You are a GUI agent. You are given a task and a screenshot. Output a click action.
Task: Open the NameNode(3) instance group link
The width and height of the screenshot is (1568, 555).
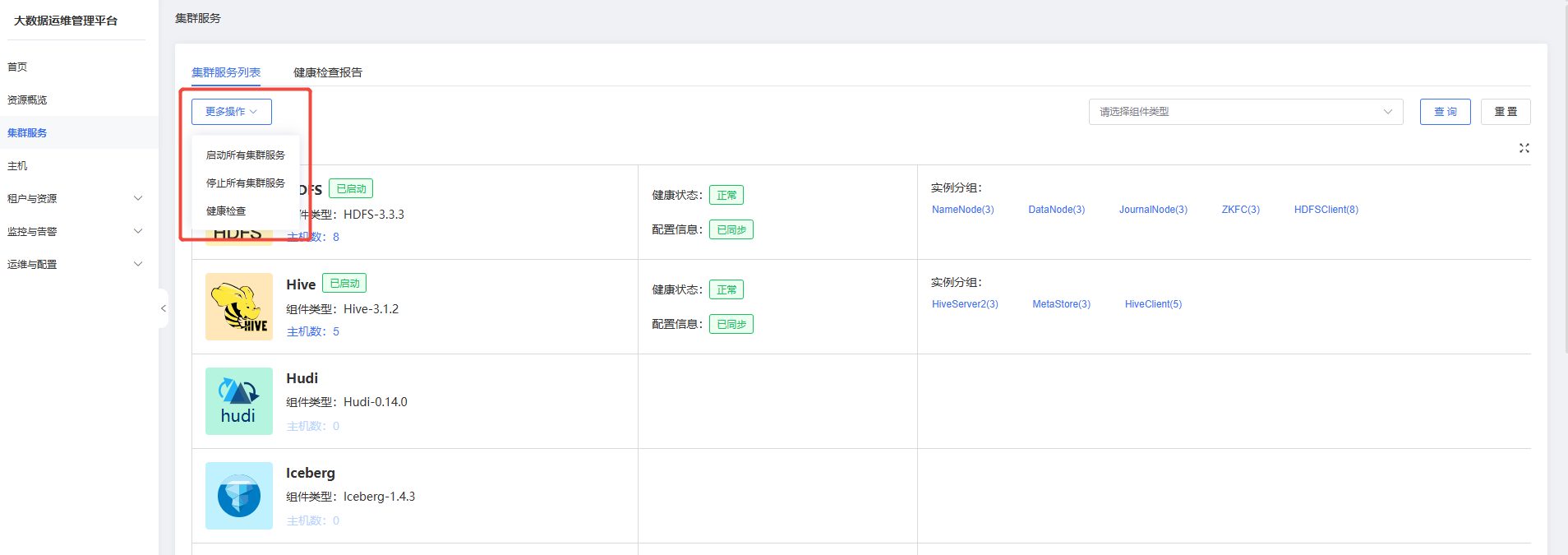pos(962,210)
